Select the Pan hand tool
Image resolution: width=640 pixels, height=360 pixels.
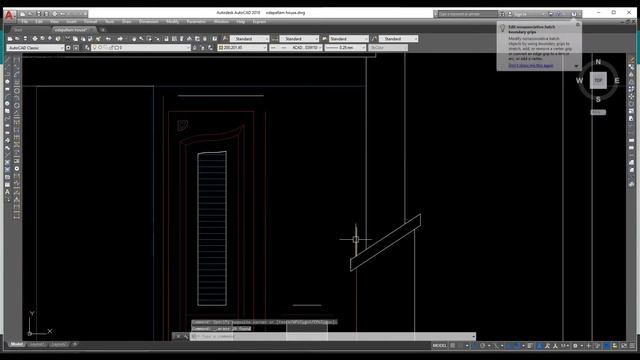(134, 39)
